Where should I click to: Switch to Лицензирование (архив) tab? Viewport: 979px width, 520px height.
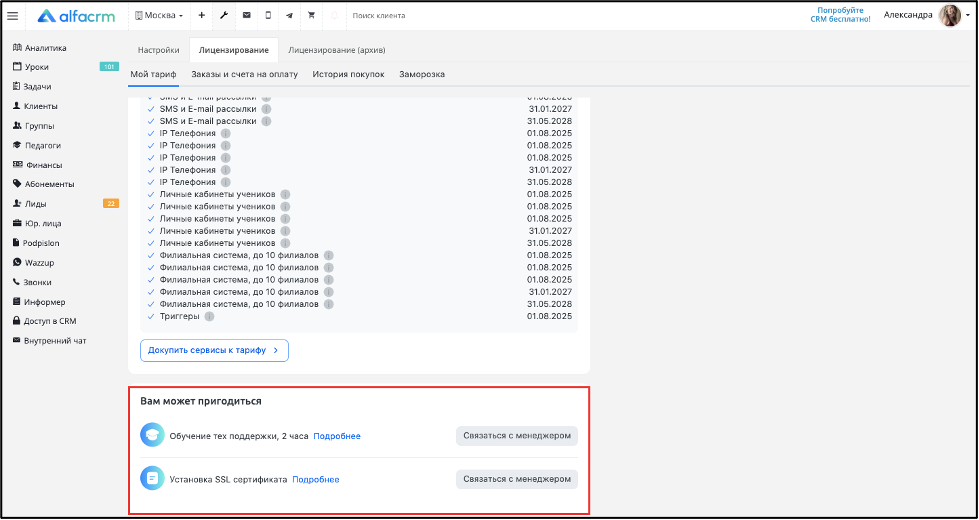[x=336, y=49]
